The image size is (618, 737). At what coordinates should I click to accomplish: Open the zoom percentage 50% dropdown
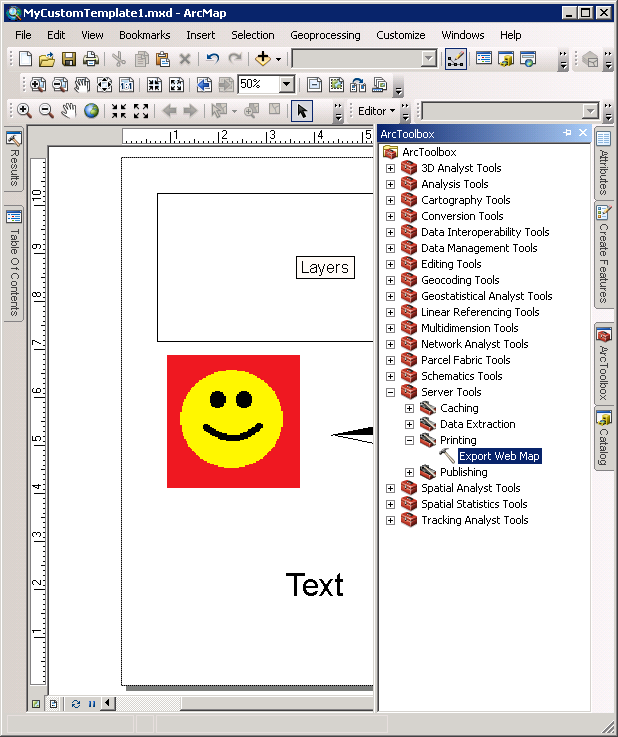coord(286,85)
